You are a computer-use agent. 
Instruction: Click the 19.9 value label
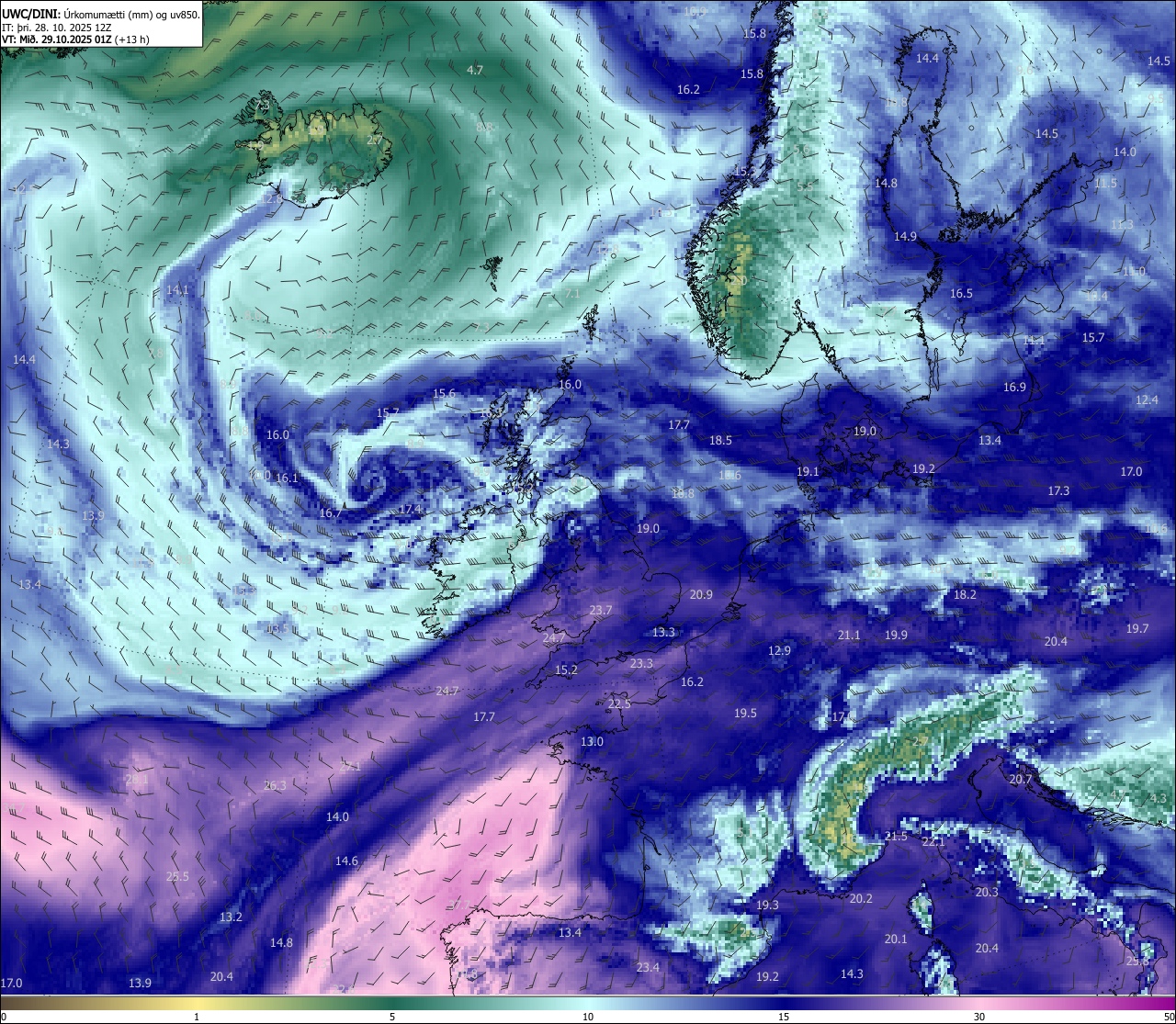896,636
